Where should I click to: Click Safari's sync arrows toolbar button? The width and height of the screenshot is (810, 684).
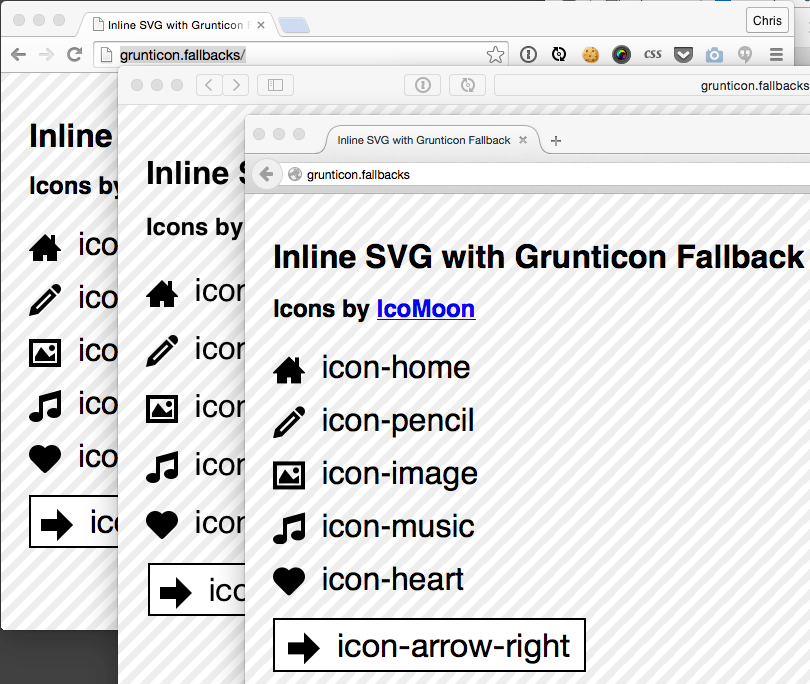[x=468, y=85]
